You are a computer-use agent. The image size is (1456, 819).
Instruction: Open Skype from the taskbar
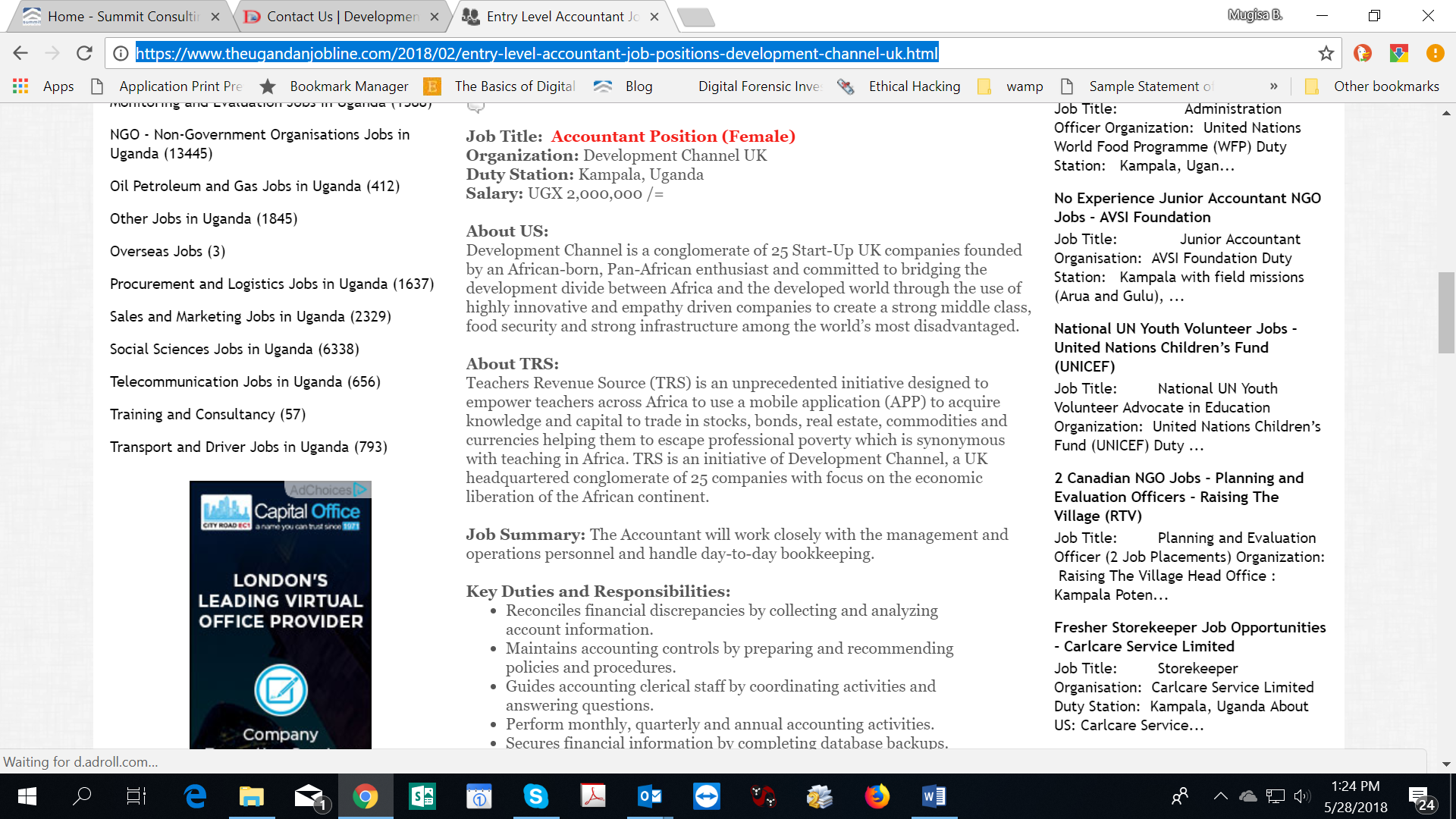535,796
